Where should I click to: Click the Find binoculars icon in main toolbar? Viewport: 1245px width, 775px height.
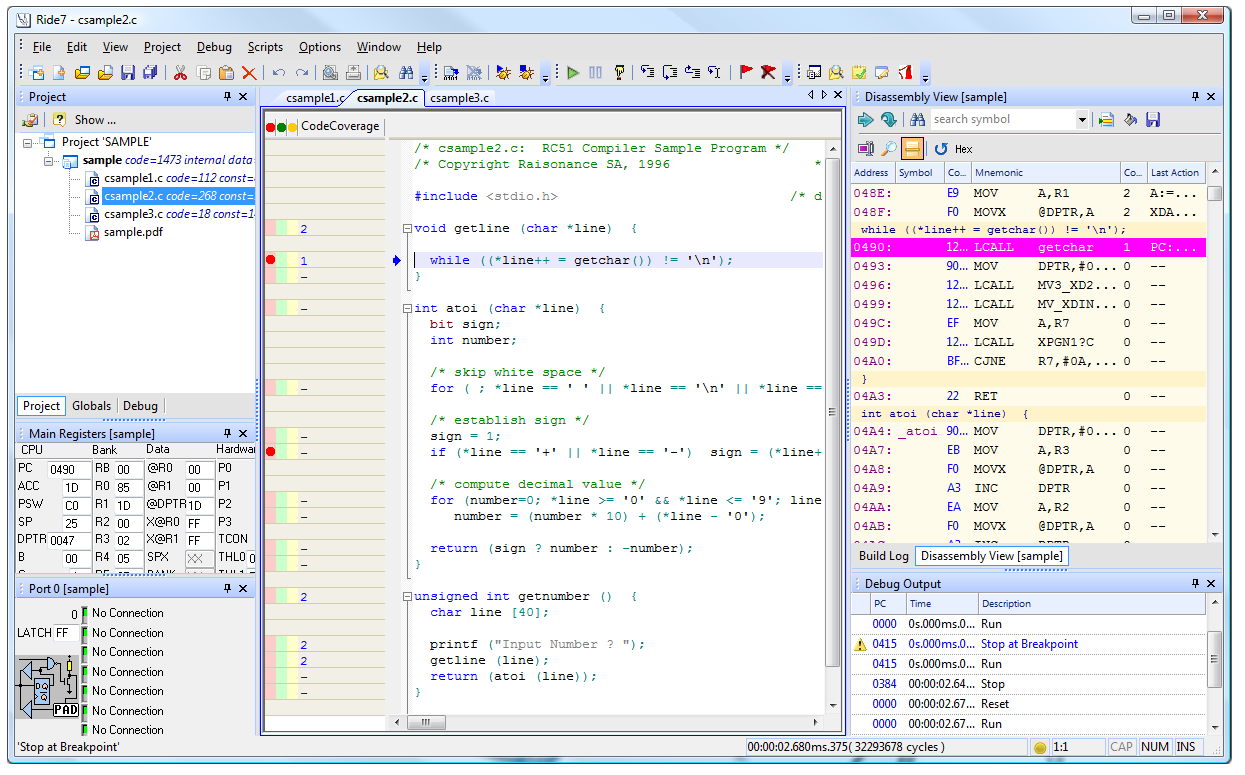coord(406,72)
